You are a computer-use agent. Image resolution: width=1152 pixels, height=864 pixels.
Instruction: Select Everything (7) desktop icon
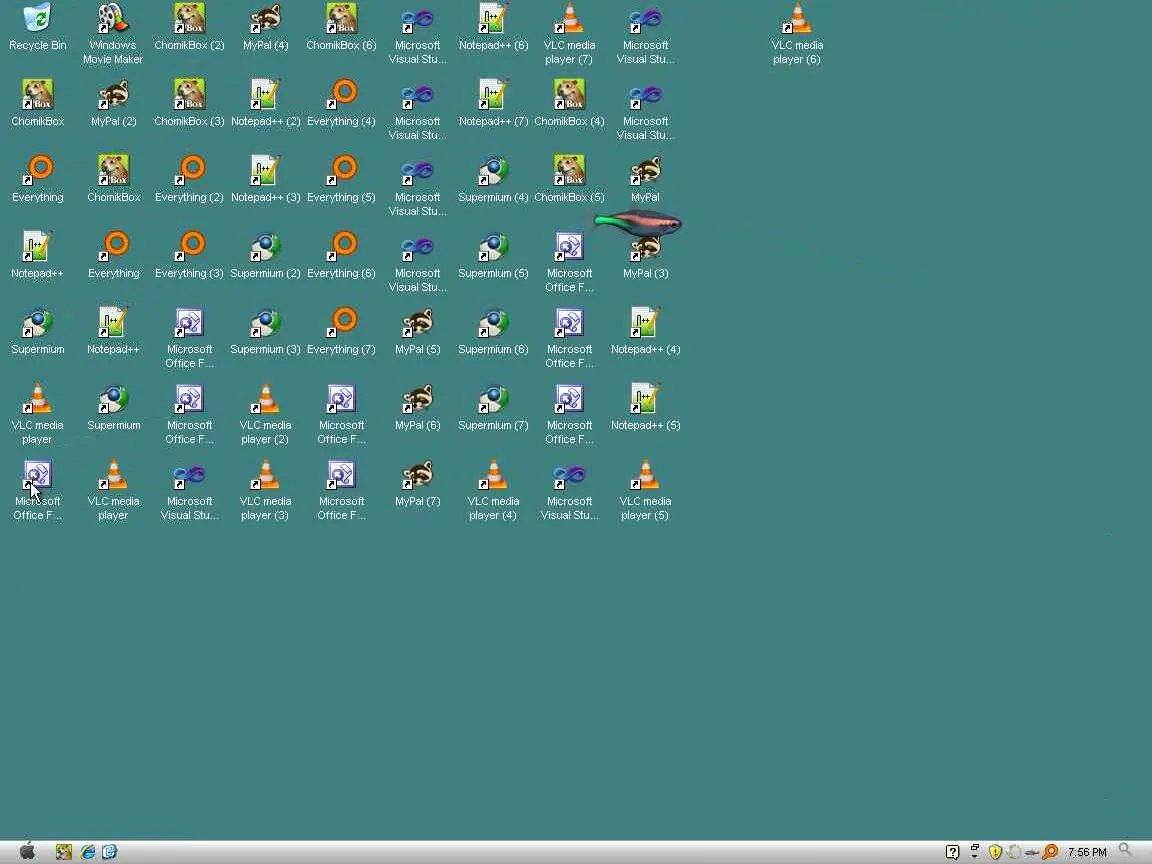(x=342, y=331)
